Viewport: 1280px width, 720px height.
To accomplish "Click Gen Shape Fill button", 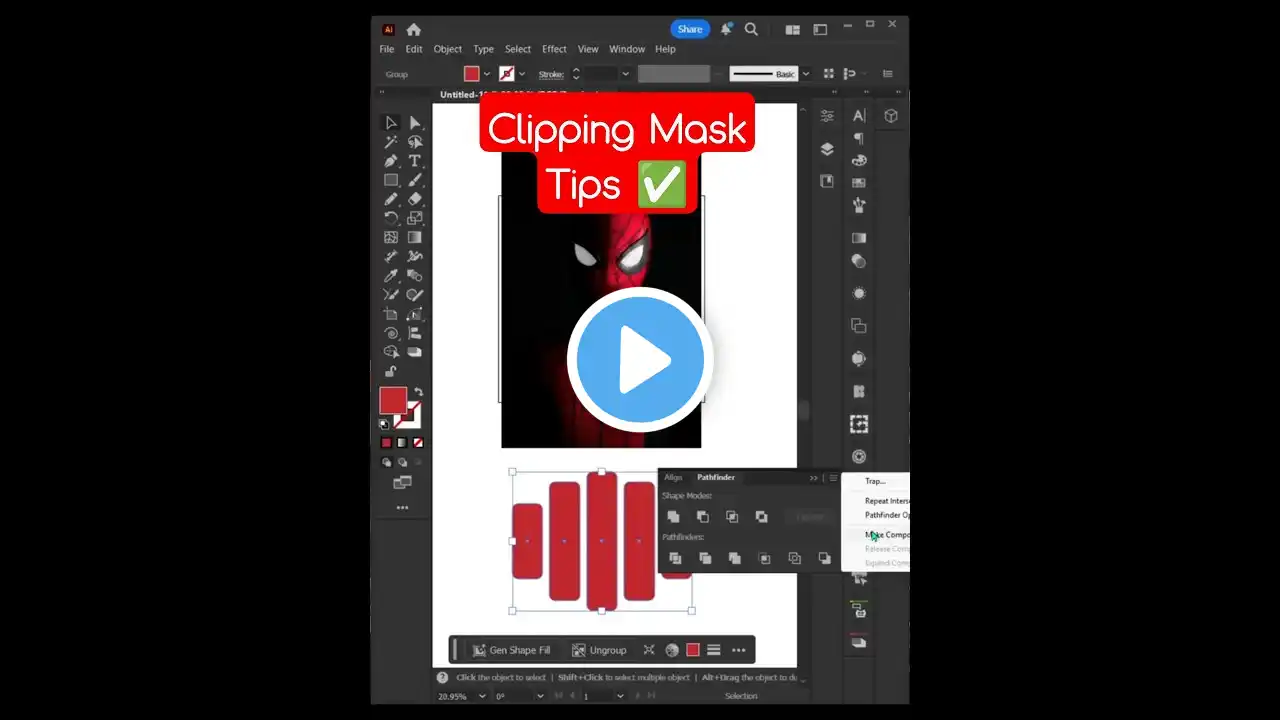I will pos(512,650).
